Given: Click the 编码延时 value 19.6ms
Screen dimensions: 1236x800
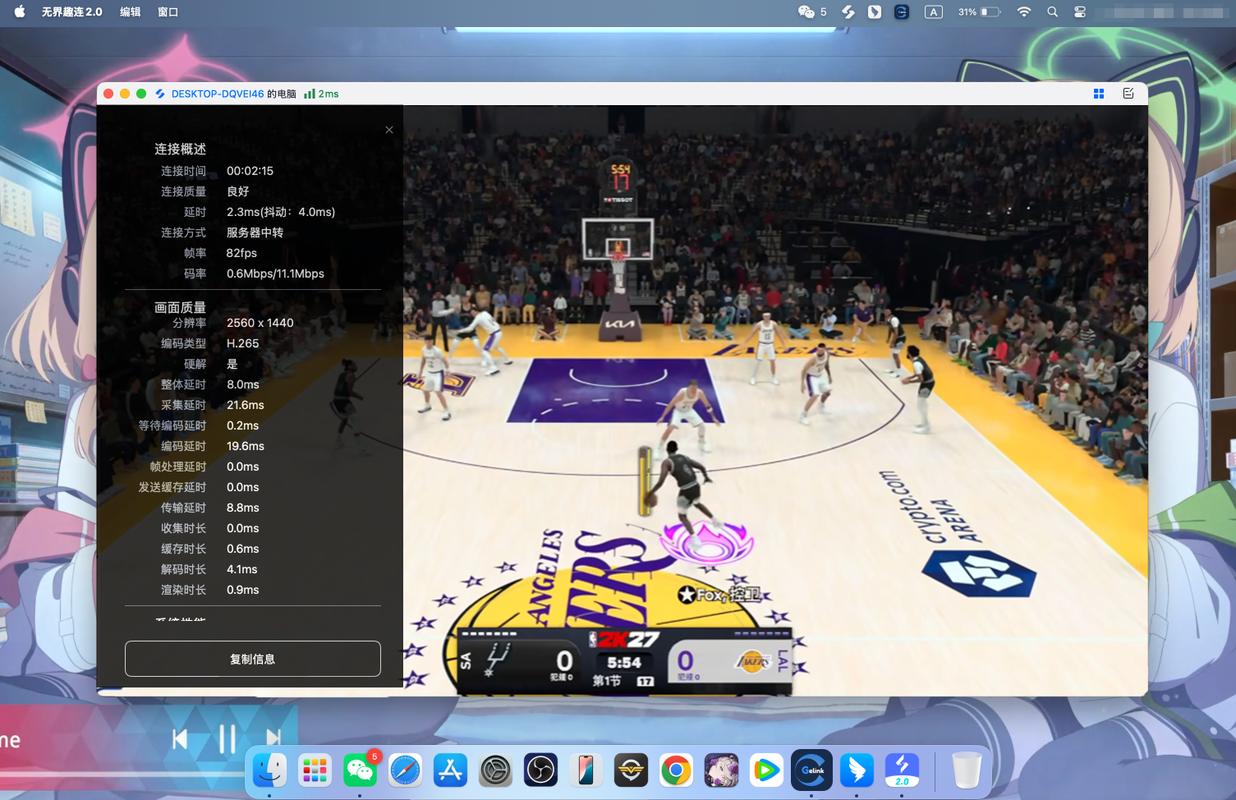Looking at the screenshot, I should 245,446.
